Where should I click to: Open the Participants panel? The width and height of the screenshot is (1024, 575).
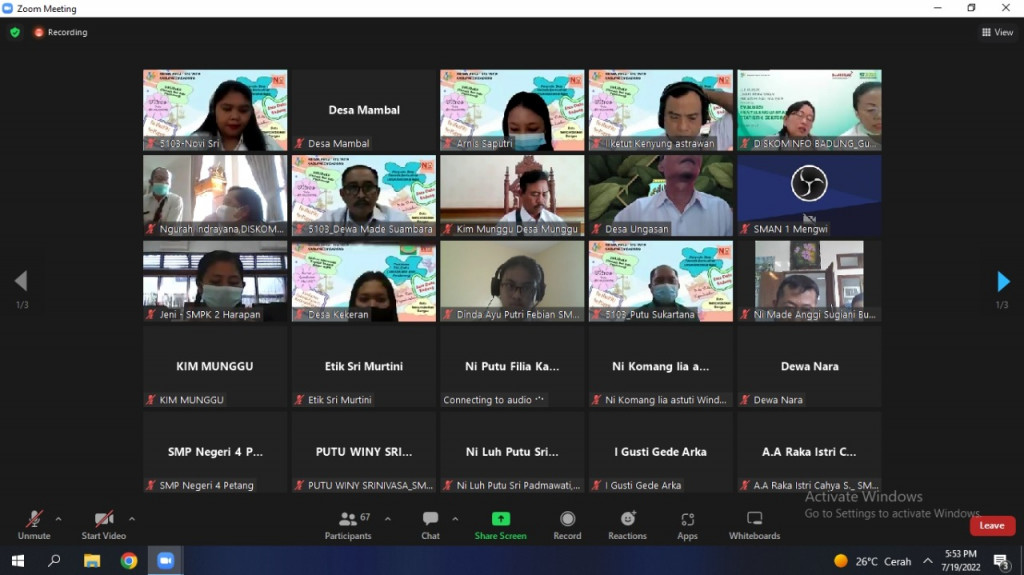point(348,524)
